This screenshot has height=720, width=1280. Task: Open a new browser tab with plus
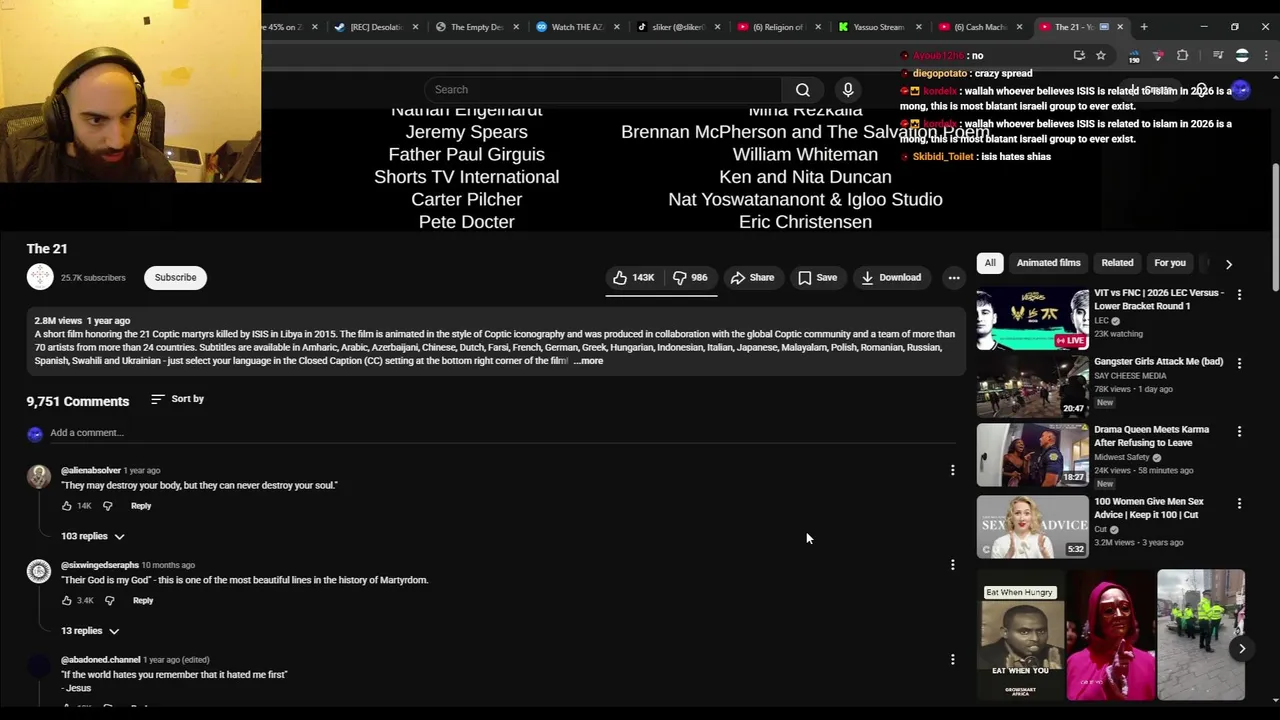(1144, 27)
